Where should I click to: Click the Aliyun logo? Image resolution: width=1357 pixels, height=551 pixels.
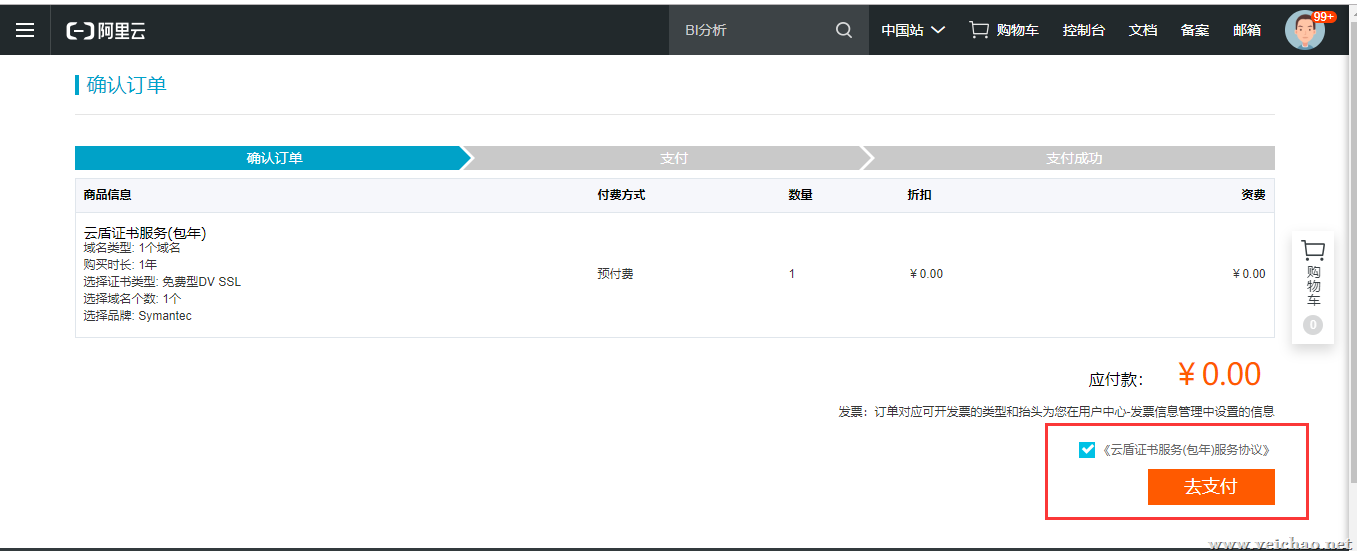tap(106, 30)
